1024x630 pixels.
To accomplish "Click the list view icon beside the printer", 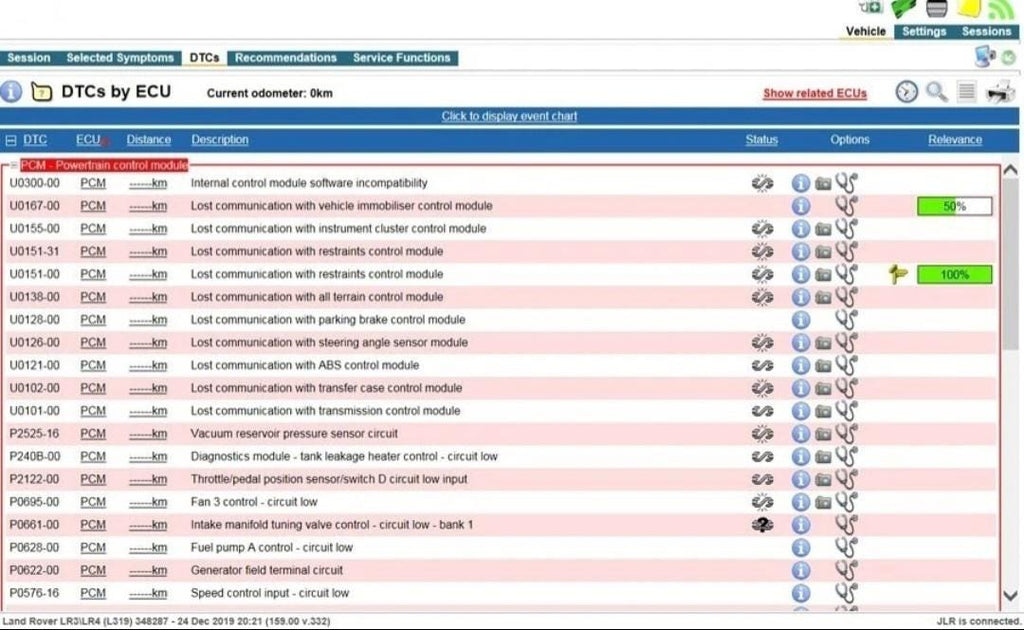I will tap(966, 92).
